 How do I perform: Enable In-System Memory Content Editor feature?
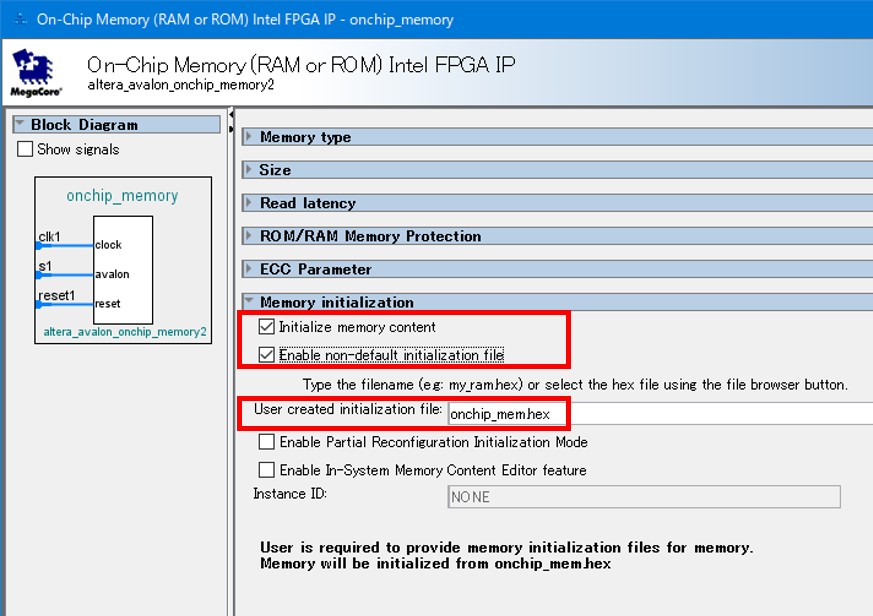[x=267, y=470]
